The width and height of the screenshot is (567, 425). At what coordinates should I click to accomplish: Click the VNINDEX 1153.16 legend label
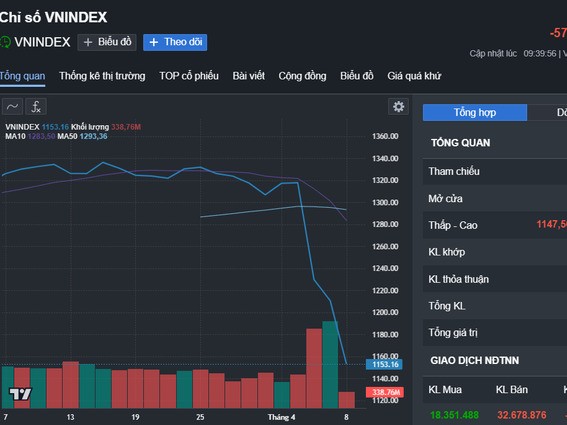point(37,127)
